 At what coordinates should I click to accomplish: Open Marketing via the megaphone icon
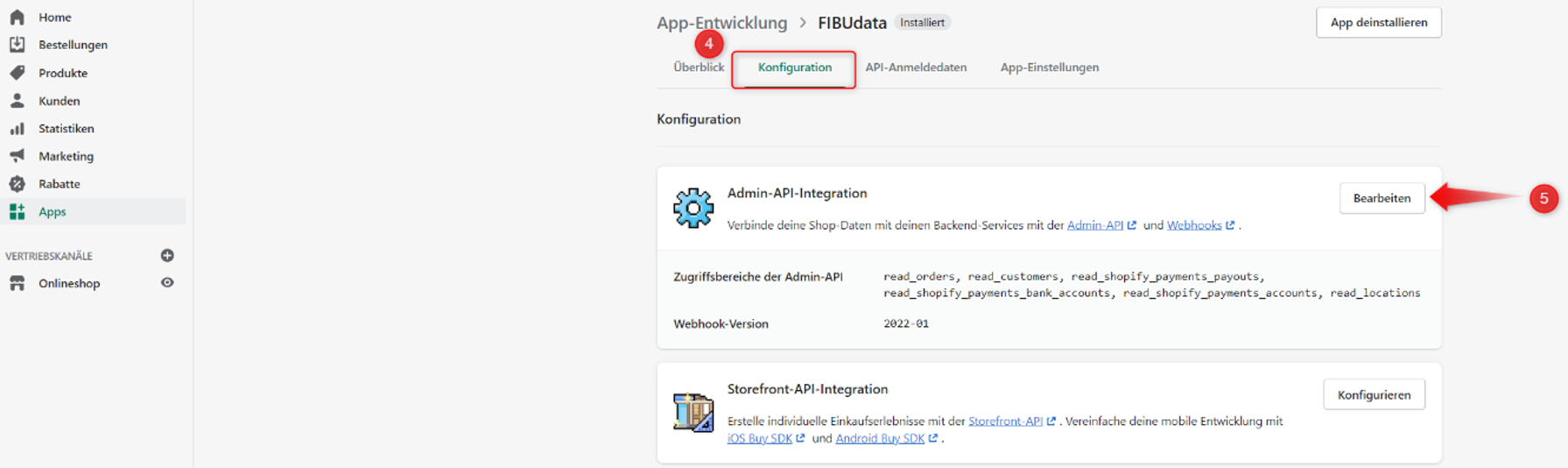[17, 156]
